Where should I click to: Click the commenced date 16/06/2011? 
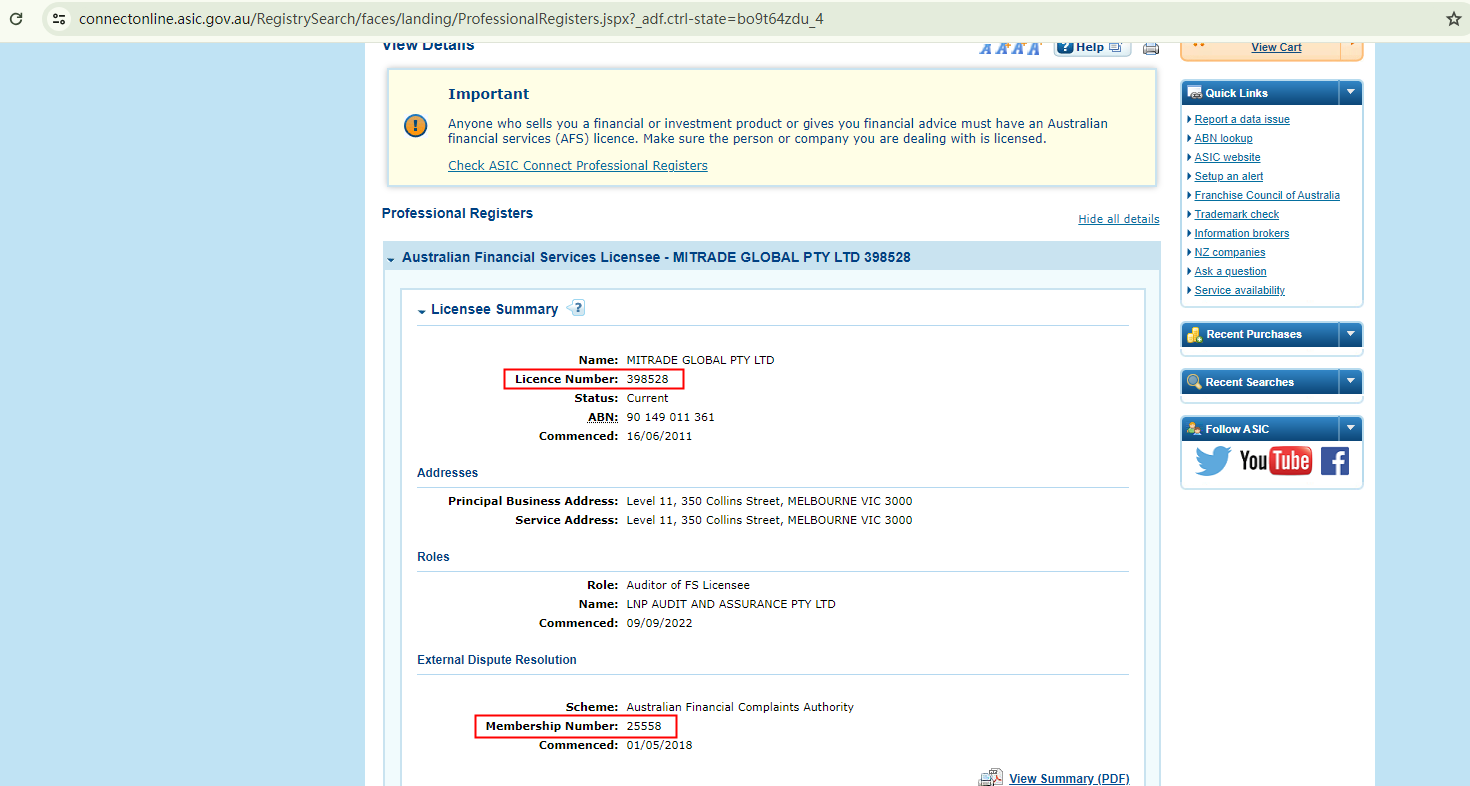660,436
